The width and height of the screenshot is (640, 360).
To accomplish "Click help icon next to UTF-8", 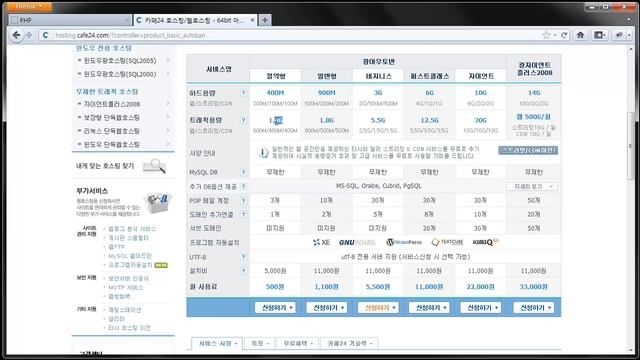I will click(243, 257).
